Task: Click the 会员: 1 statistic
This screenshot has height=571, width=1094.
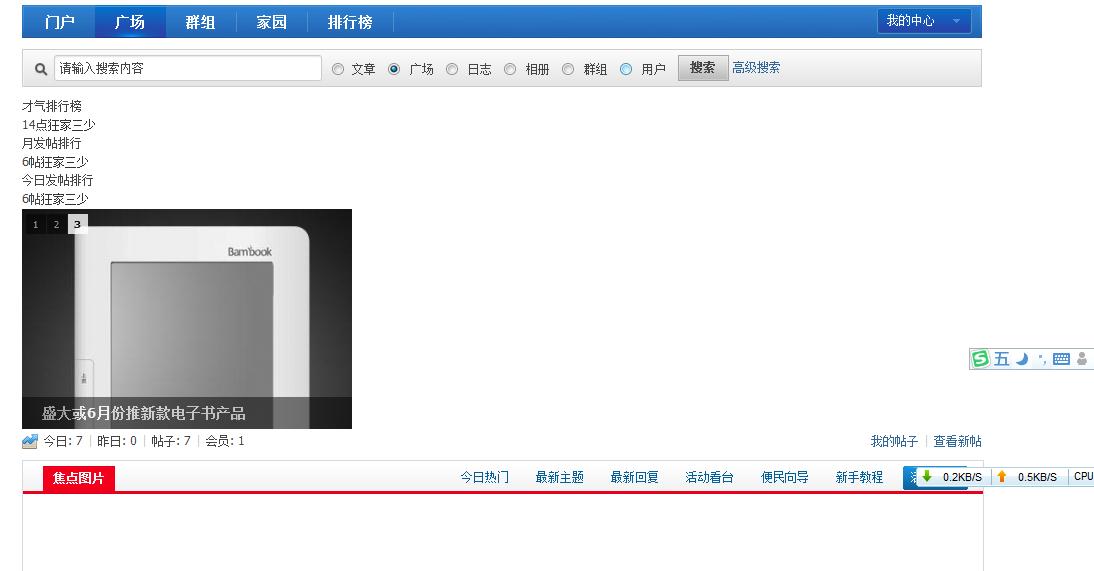Action: point(225,441)
